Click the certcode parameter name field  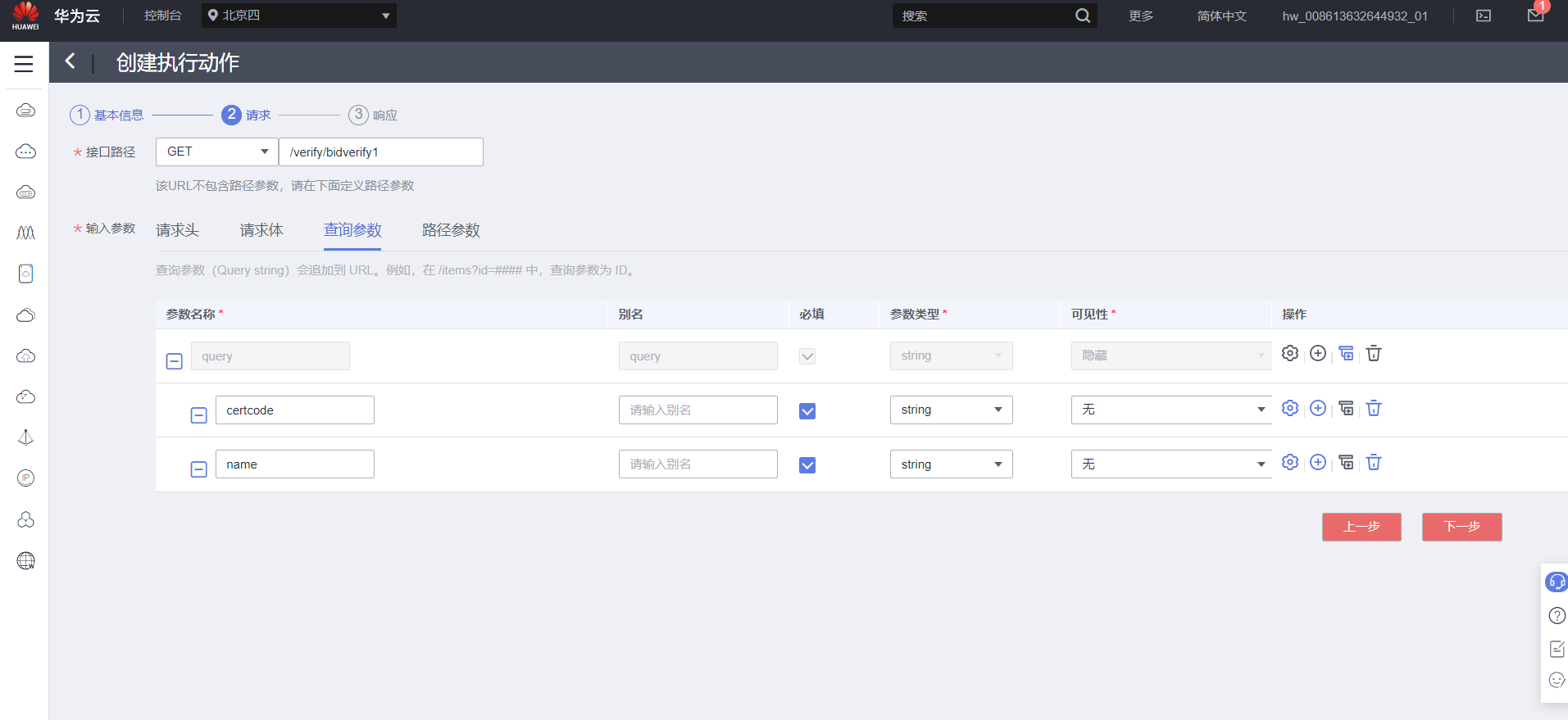295,410
